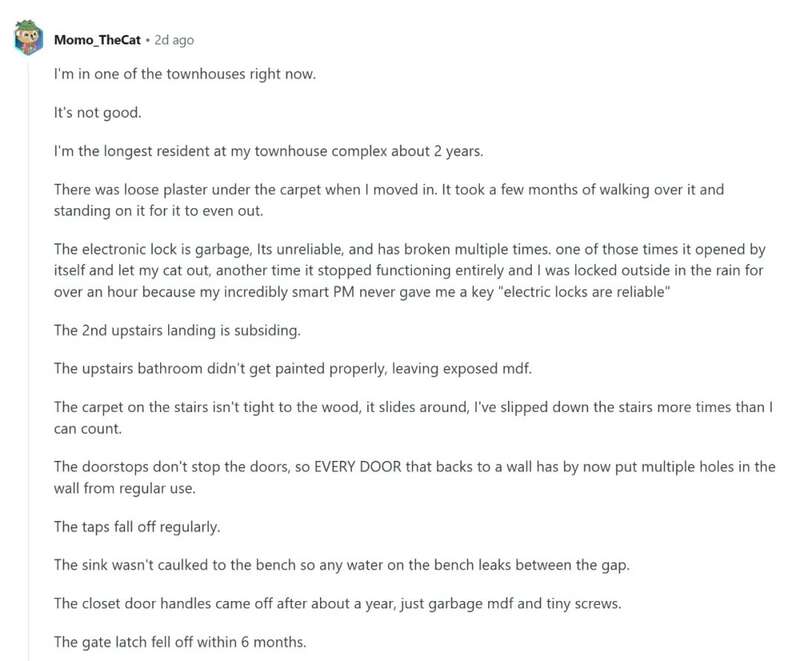
Task: Click the line 'It's not good.'
Action: (97, 112)
